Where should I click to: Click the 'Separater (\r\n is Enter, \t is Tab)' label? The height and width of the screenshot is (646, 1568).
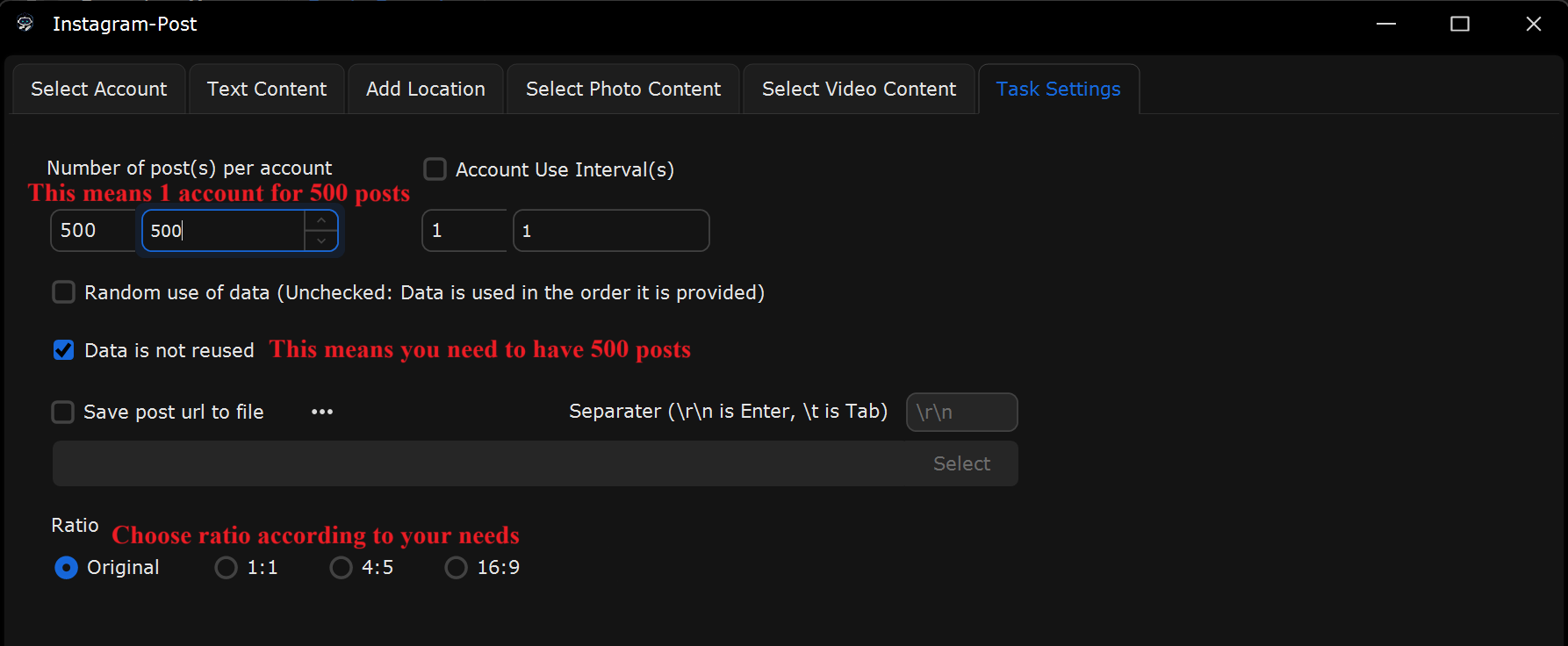point(728,411)
